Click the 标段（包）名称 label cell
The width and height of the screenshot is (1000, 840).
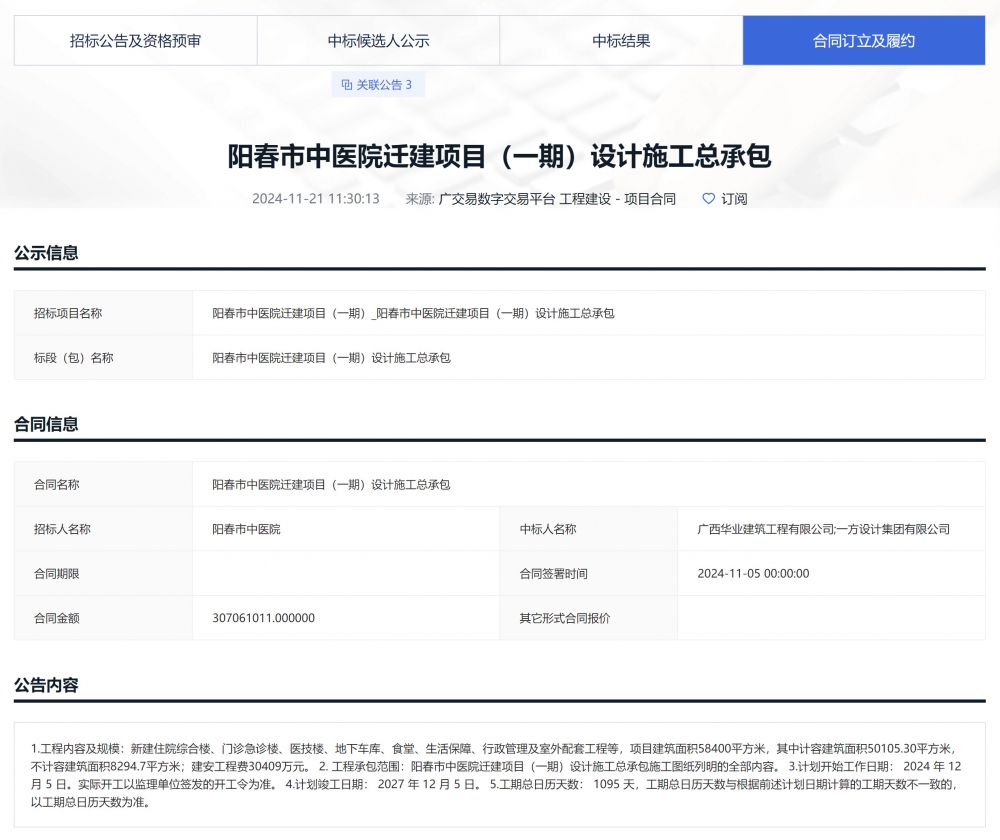point(103,358)
